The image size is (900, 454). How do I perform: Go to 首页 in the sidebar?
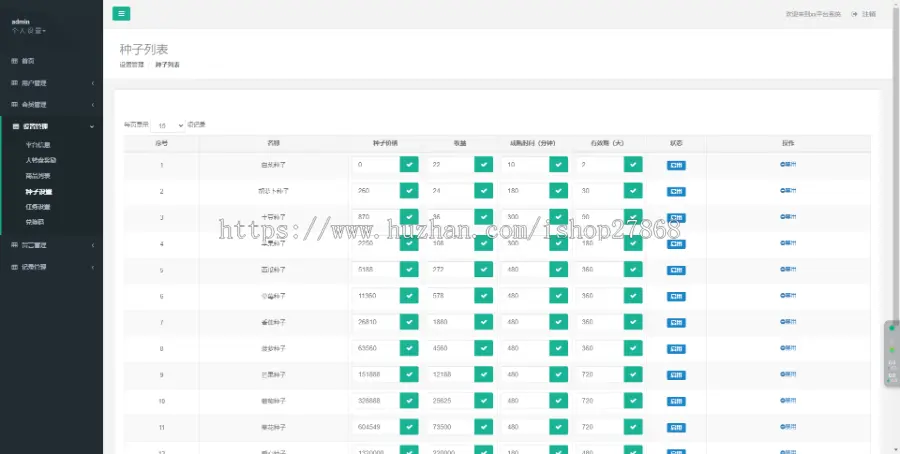click(28, 61)
